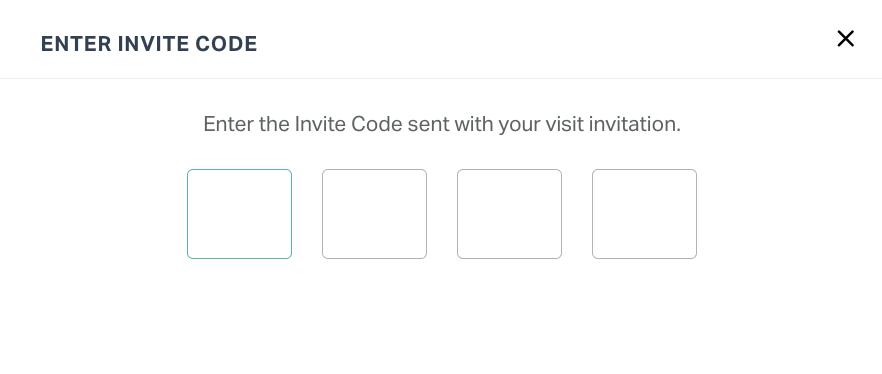This screenshot has height=374, width=882.
Task: Click the invite code instruction text
Action: point(442,124)
